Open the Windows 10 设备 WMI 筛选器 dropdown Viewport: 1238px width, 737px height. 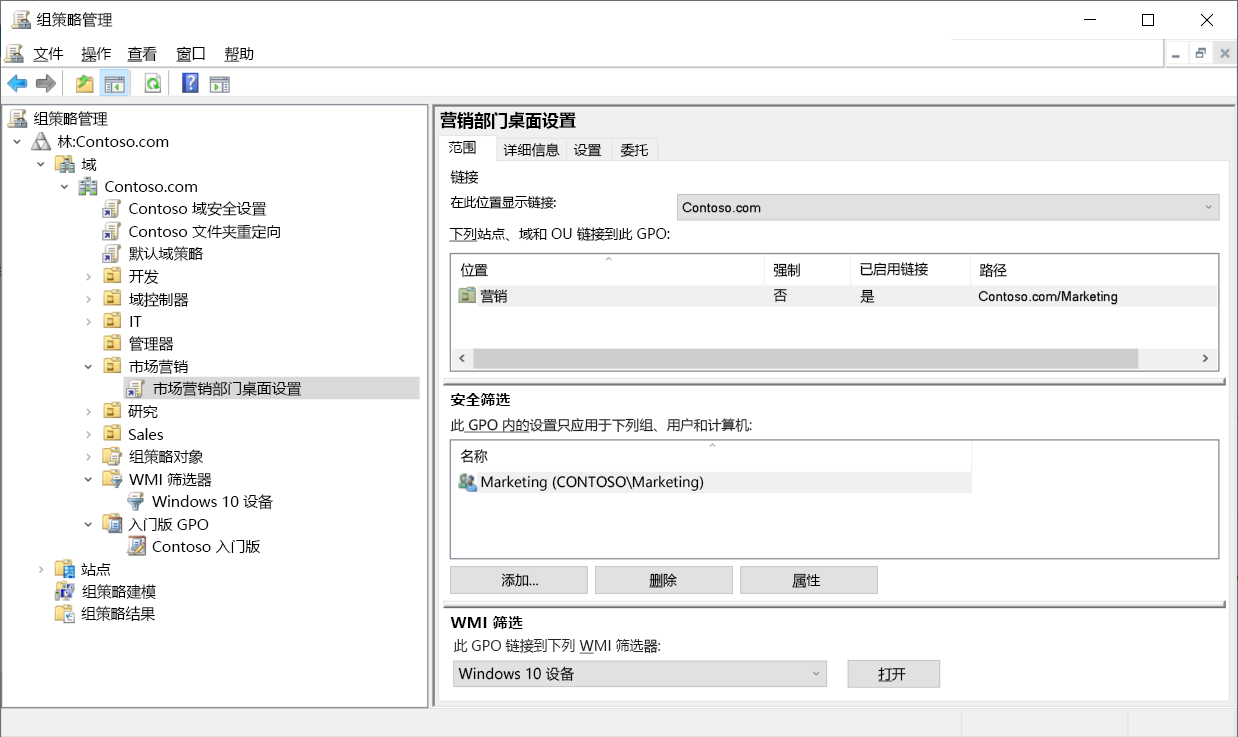[817, 673]
